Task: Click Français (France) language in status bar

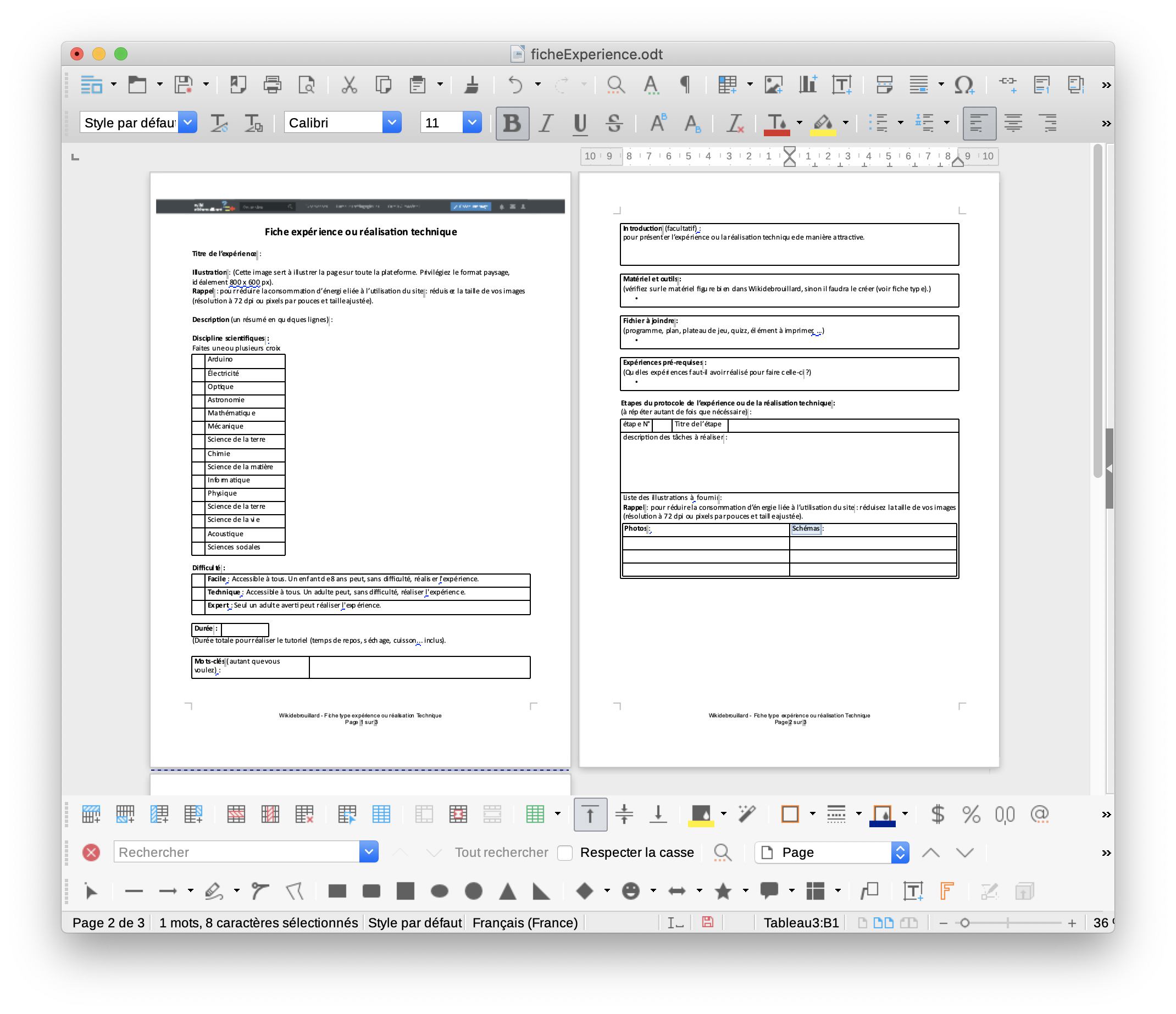Action: pos(524,923)
